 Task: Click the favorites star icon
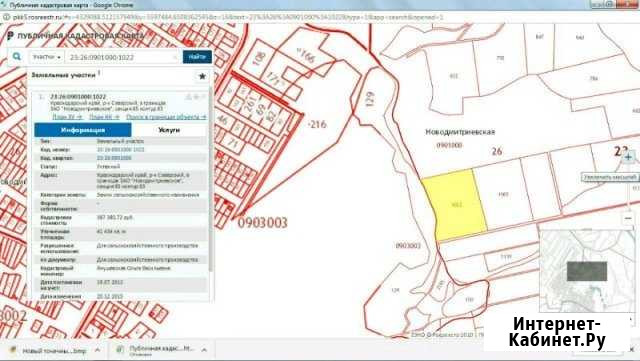(x=202, y=76)
